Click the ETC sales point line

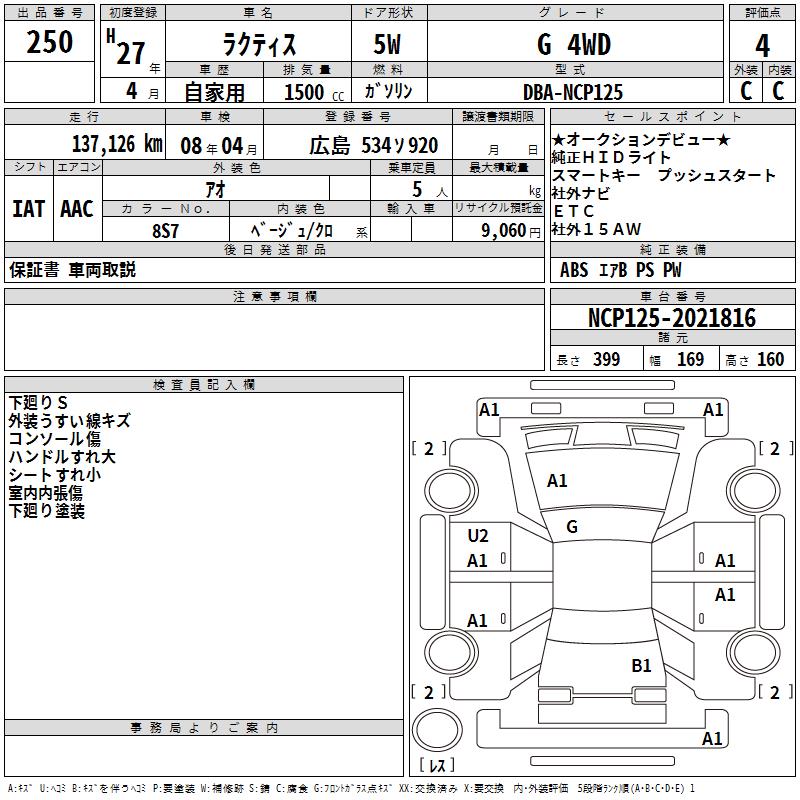[x=574, y=211]
